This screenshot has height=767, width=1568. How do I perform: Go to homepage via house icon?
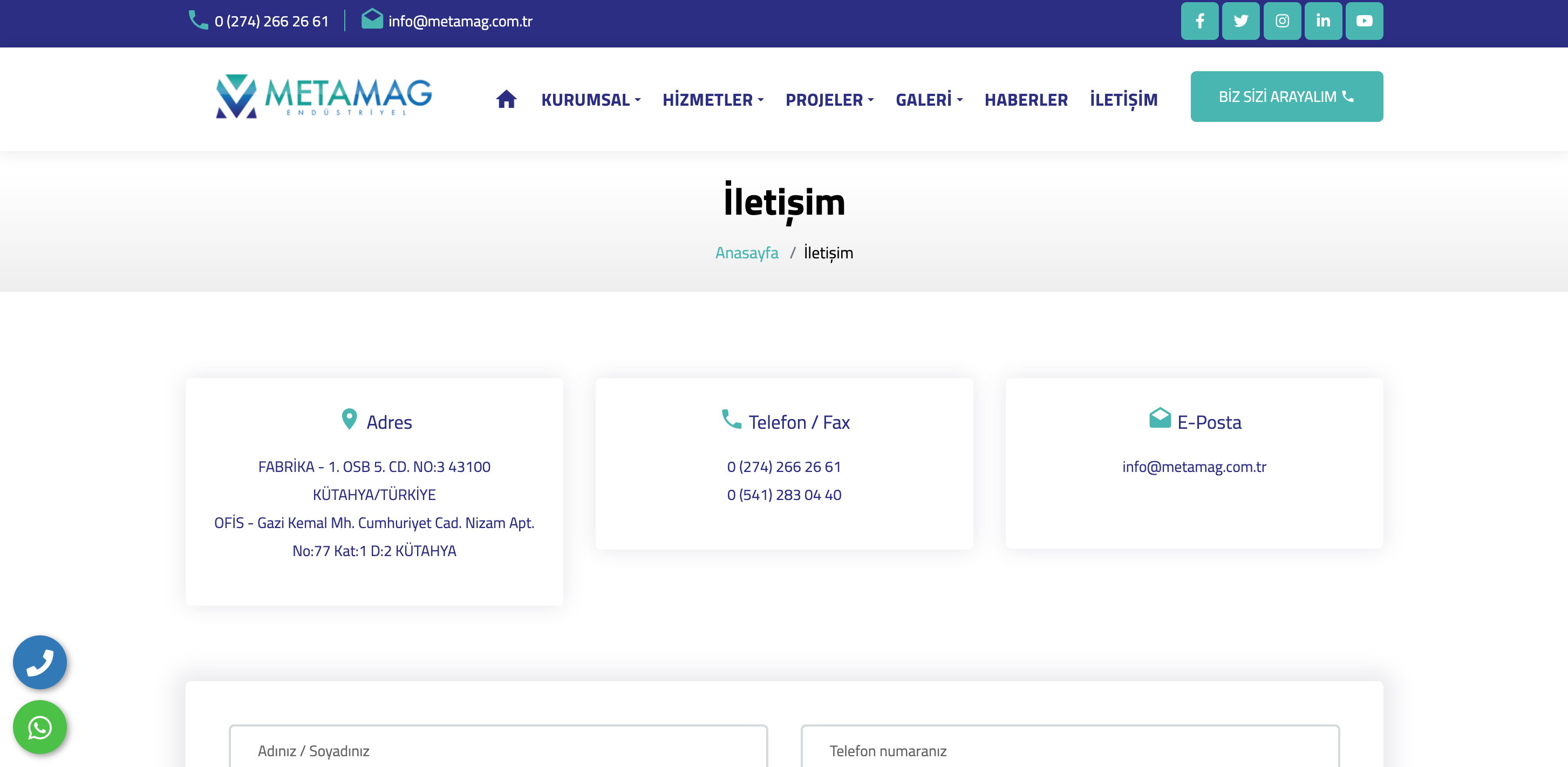coord(506,99)
